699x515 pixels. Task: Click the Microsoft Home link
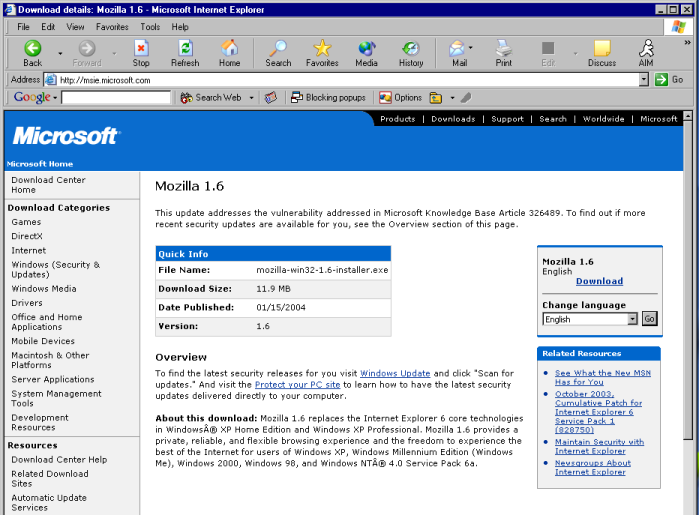coord(40,164)
